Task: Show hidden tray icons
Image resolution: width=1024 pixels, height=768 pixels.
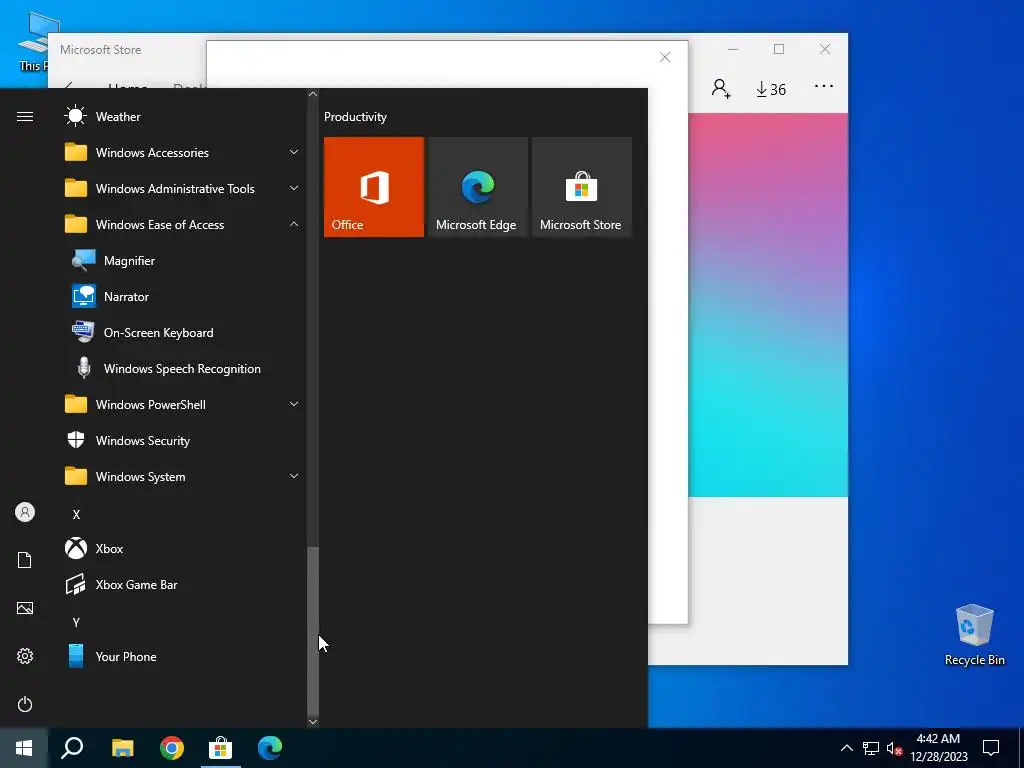Action: click(846, 748)
